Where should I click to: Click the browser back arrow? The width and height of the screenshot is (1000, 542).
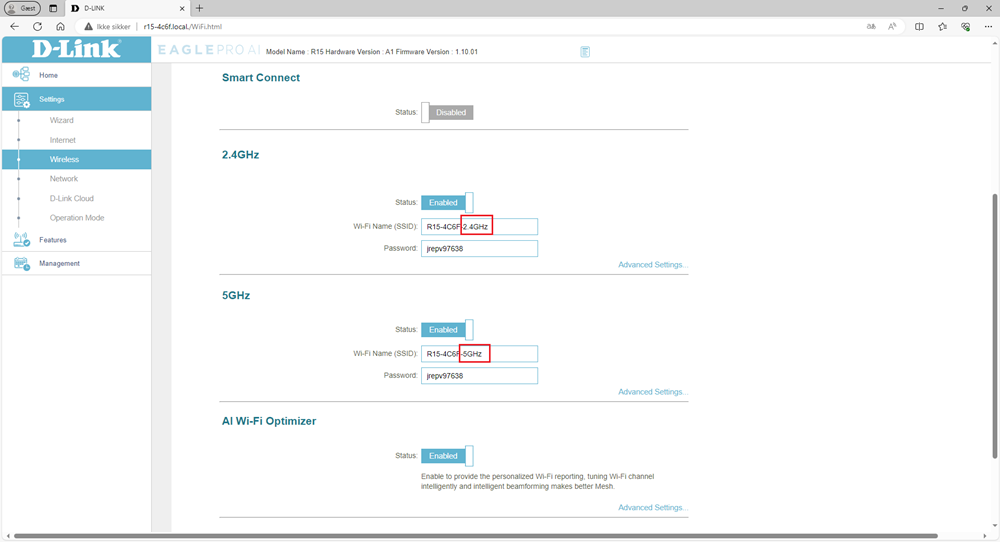15,27
